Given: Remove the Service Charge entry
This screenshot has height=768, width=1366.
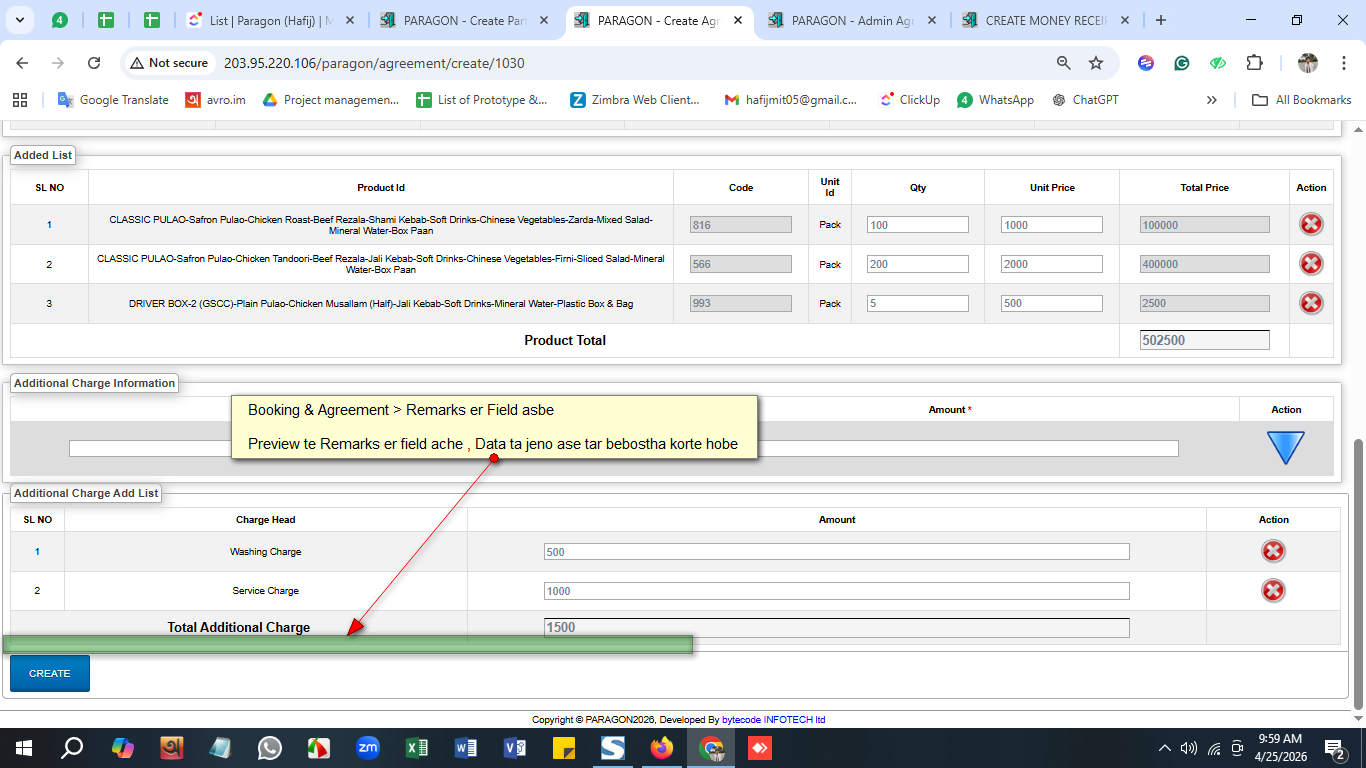Looking at the screenshot, I should (x=1273, y=591).
